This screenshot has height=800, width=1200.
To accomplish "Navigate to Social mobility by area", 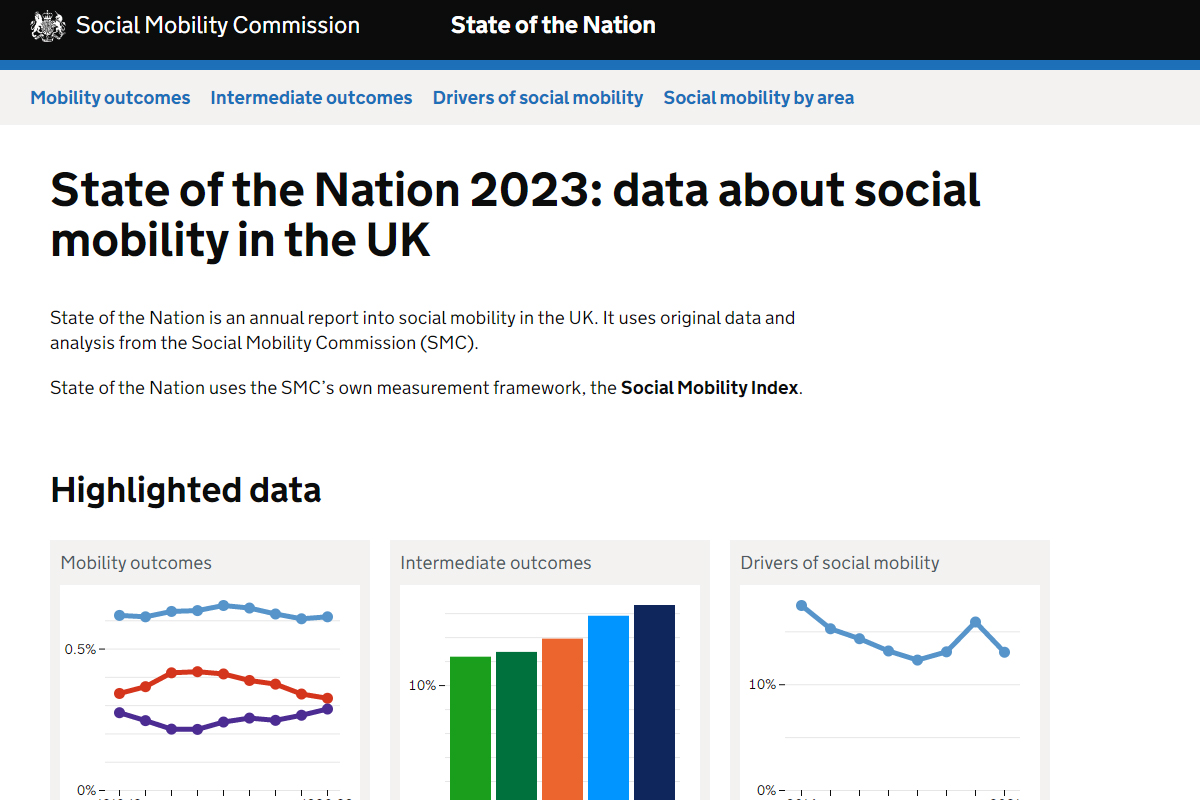I will [758, 98].
